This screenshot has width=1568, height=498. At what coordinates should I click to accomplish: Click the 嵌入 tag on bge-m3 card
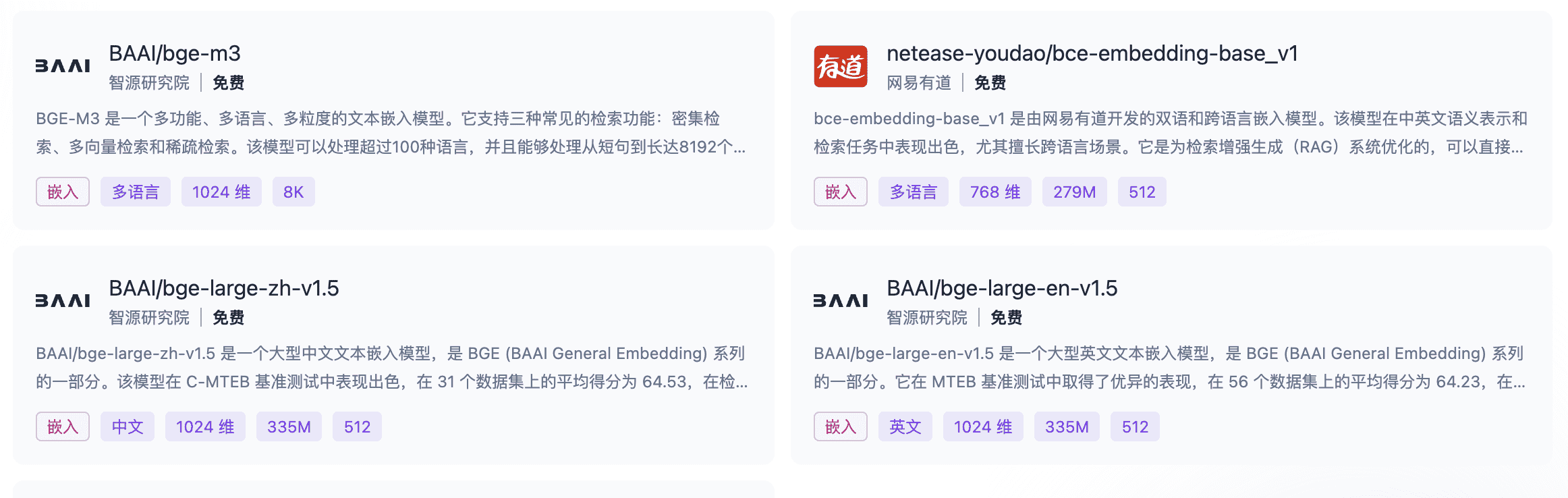click(x=63, y=192)
